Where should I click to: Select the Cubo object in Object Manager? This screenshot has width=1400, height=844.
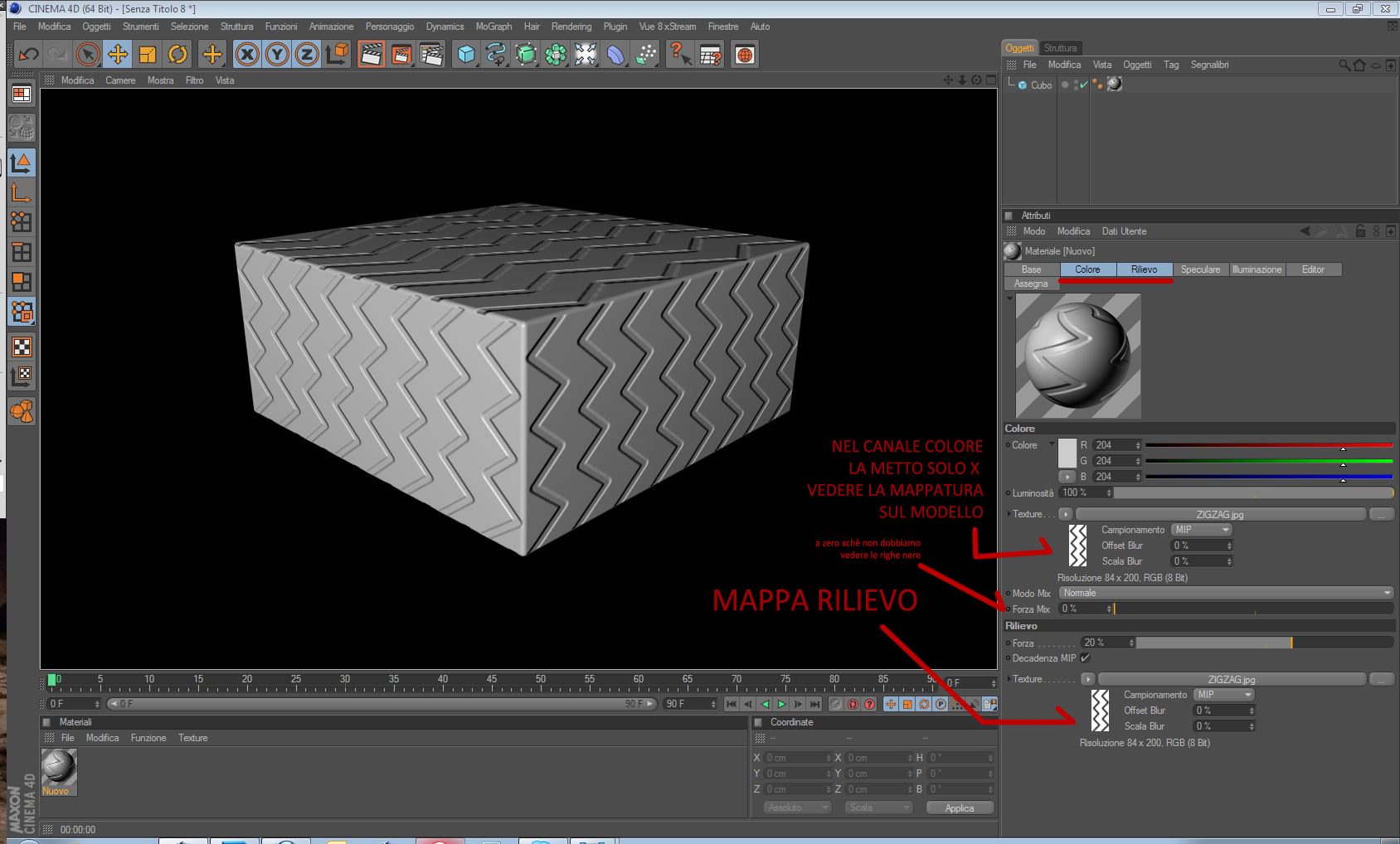click(x=1041, y=85)
